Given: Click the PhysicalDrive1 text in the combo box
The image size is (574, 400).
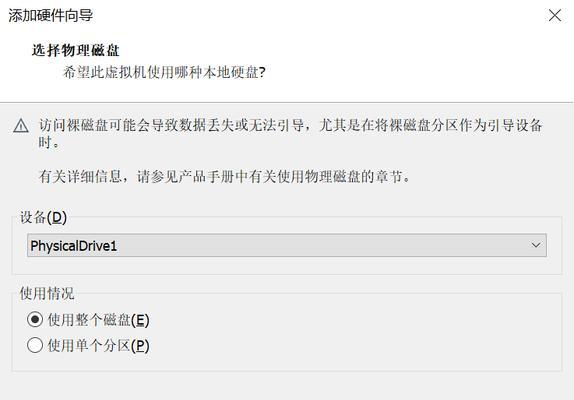Looking at the screenshot, I should (x=74, y=246).
